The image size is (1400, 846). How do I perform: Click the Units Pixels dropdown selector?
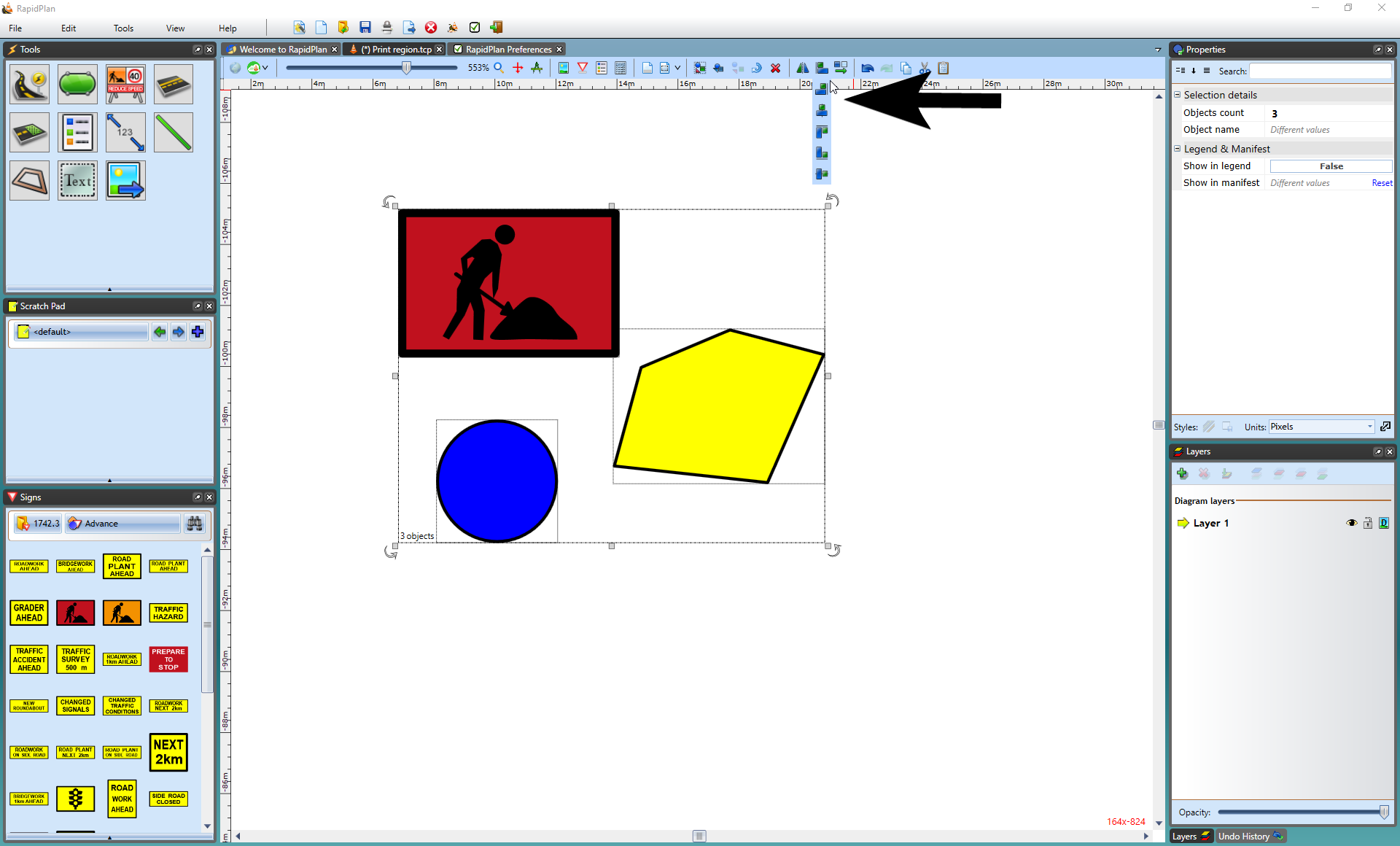[1319, 427]
